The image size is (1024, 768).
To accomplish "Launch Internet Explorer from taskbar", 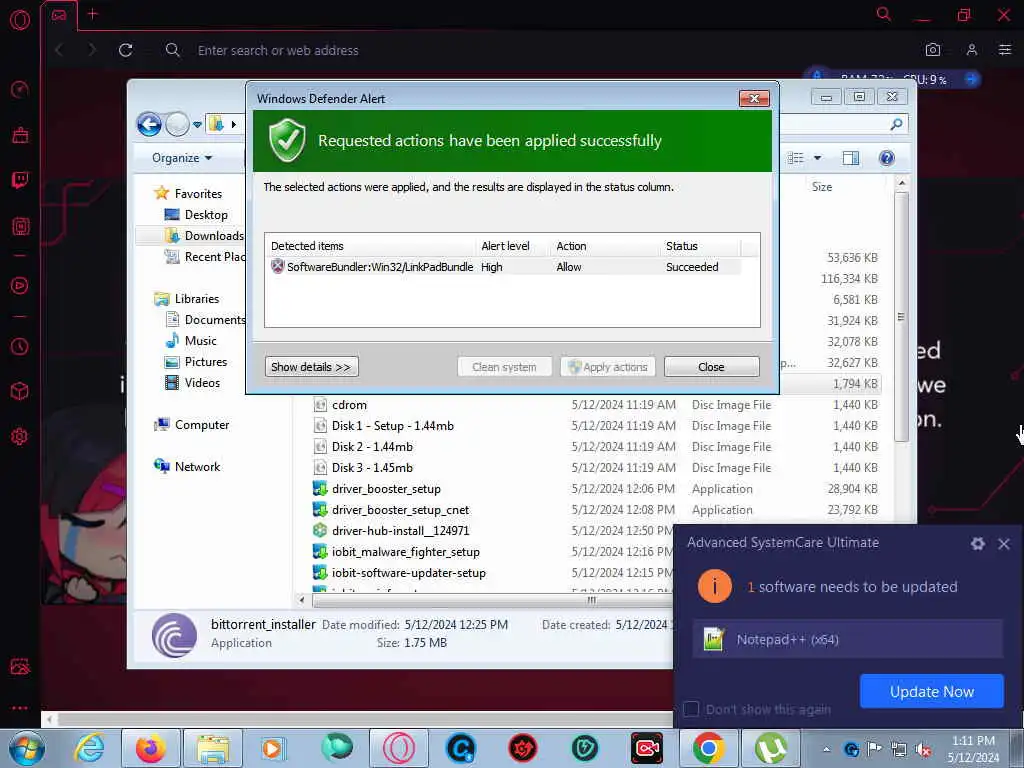I will click(x=89, y=748).
